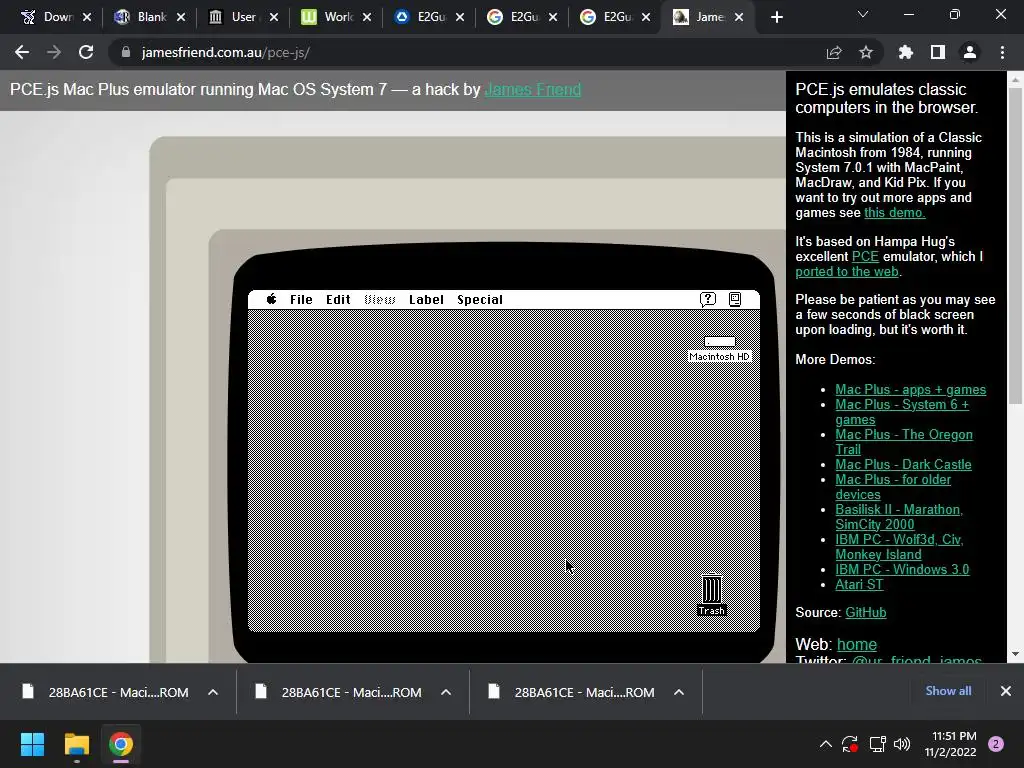
Task: Open the notification count badge
Action: tap(996, 744)
